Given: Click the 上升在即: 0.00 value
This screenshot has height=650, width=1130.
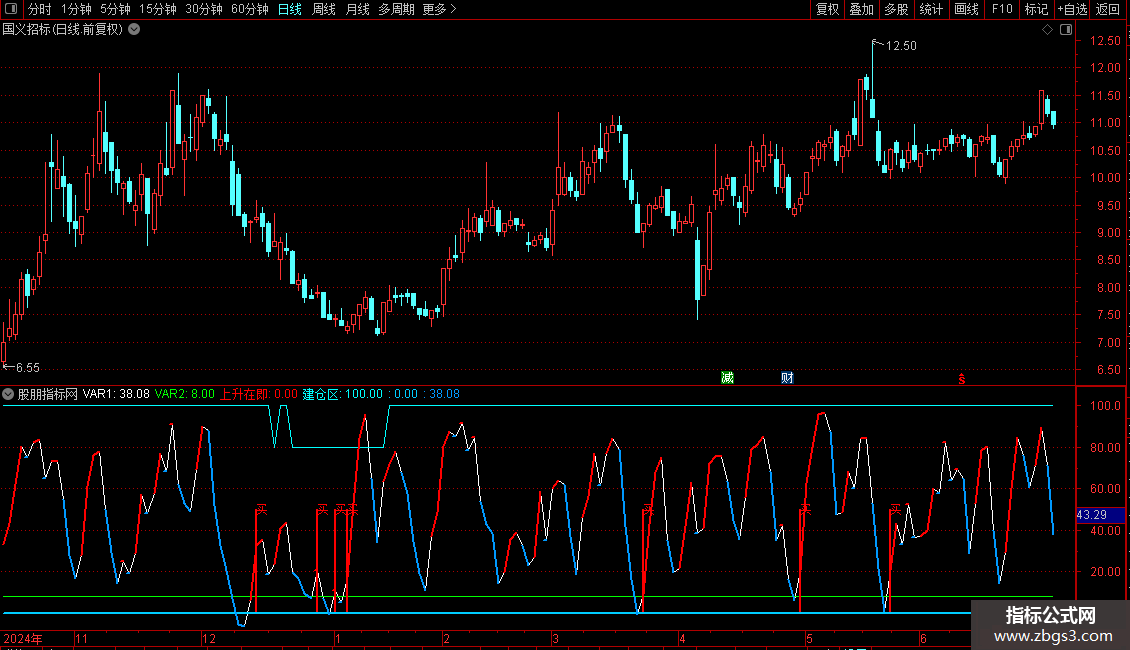Looking at the screenshot, I should pos(259,393).
